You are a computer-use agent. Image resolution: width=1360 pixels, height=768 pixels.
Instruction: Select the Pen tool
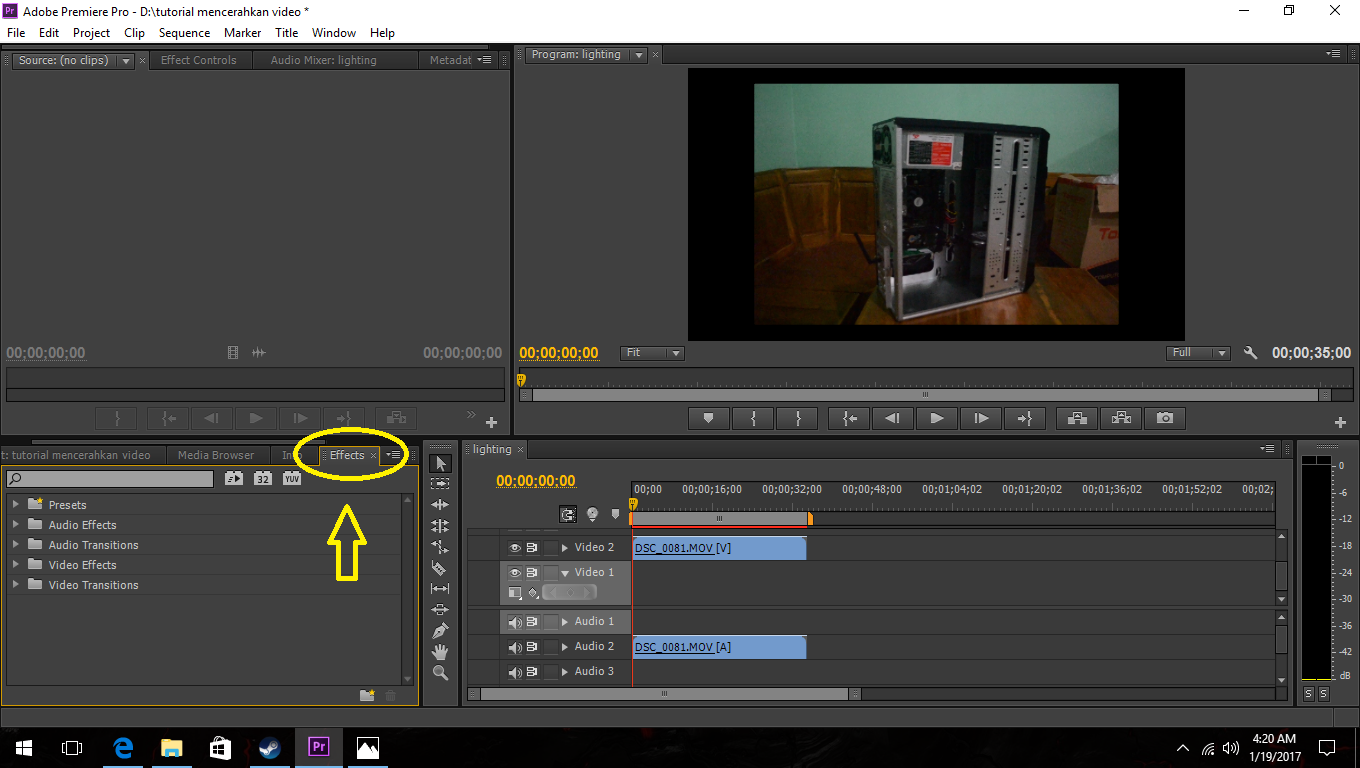coord(440,631)
